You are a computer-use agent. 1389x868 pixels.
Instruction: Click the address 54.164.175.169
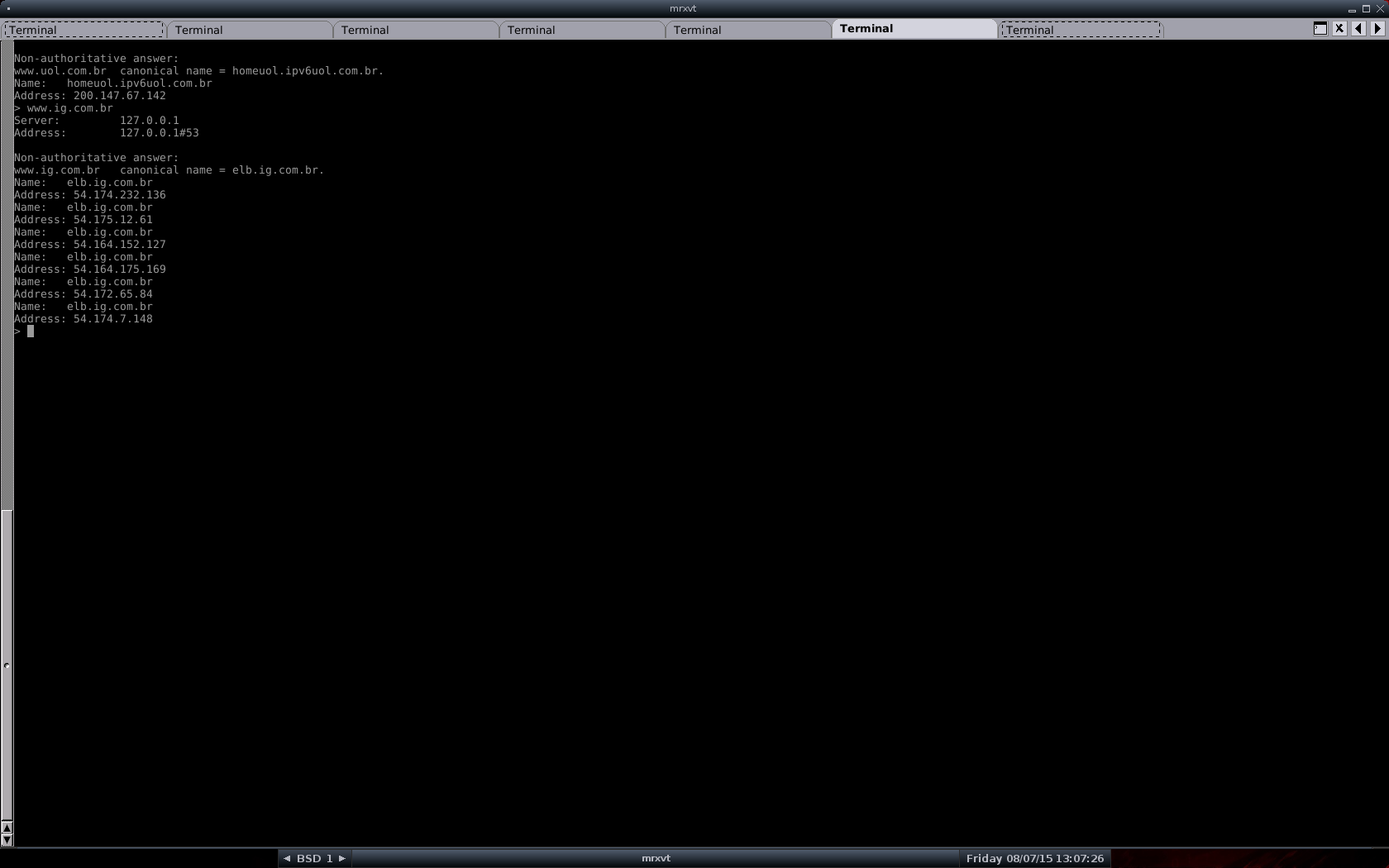click(120, 269)
